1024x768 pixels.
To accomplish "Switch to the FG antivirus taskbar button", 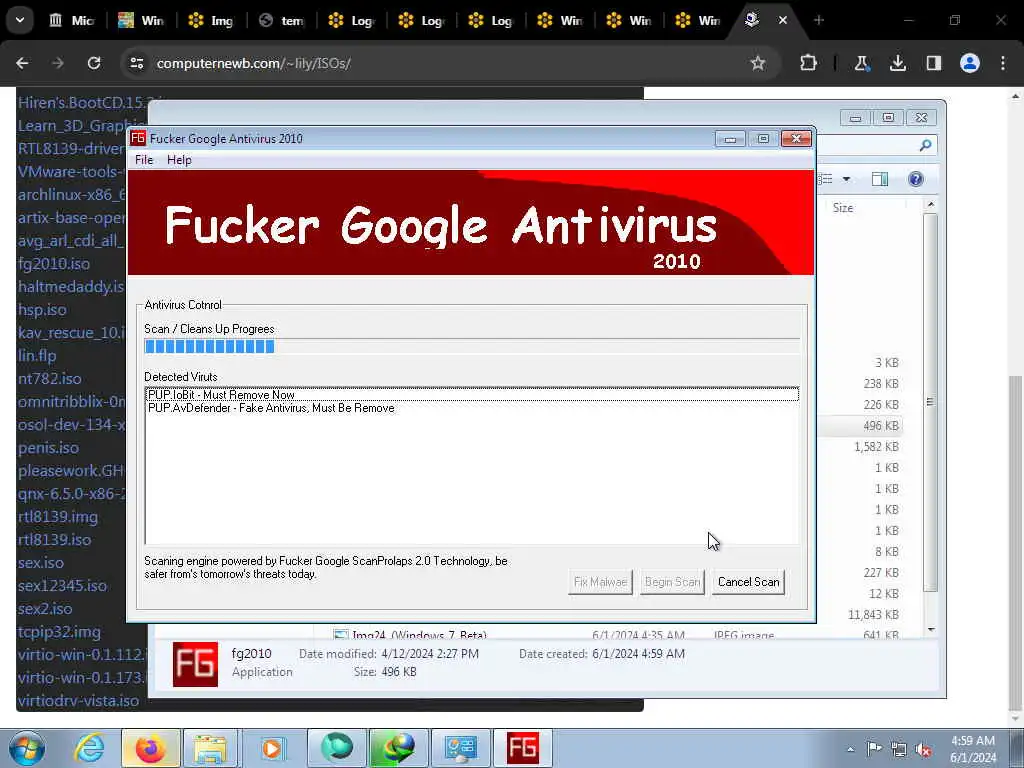I will 522,749.
